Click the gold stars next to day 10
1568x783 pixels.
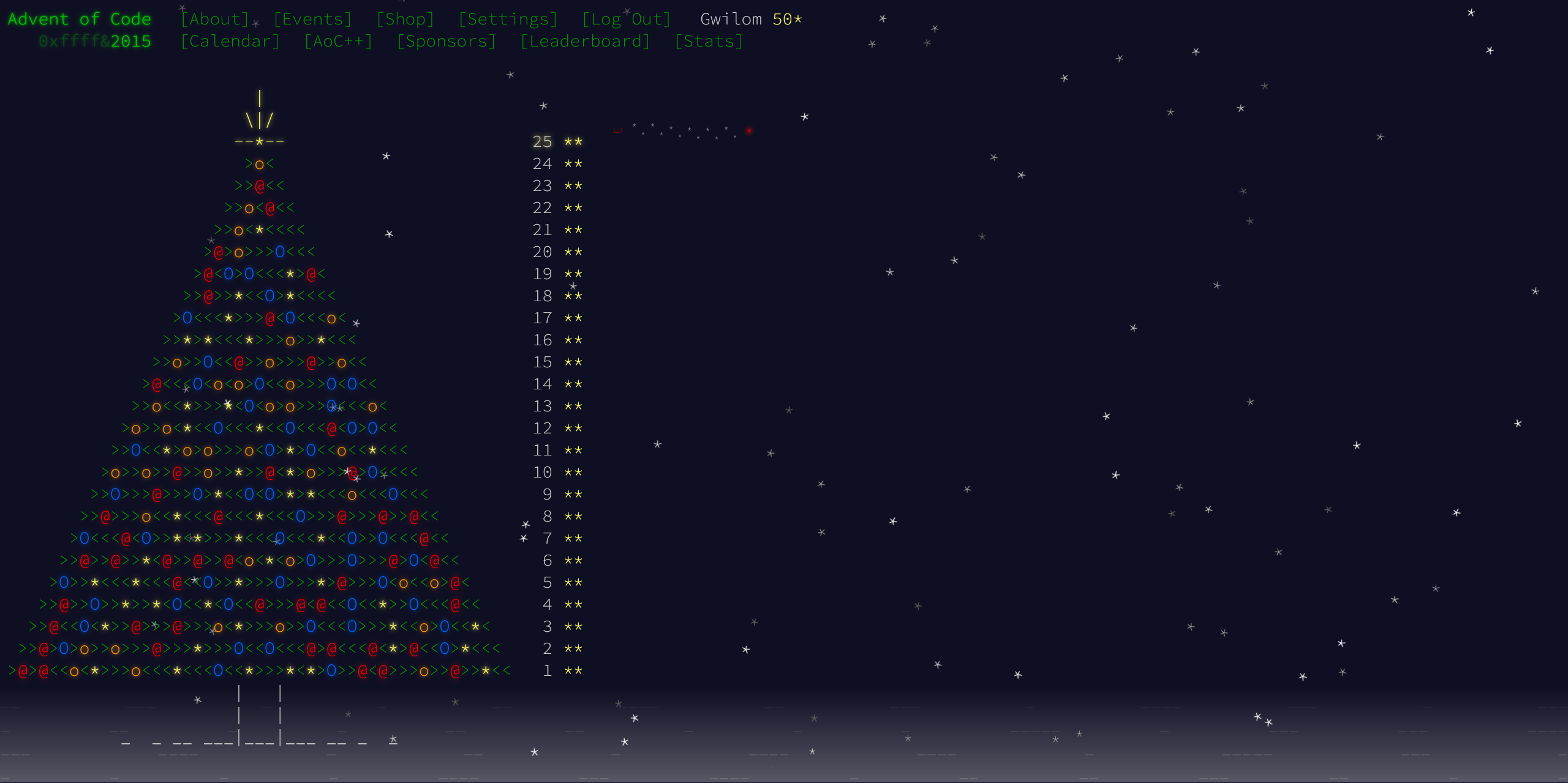point(573,472)
